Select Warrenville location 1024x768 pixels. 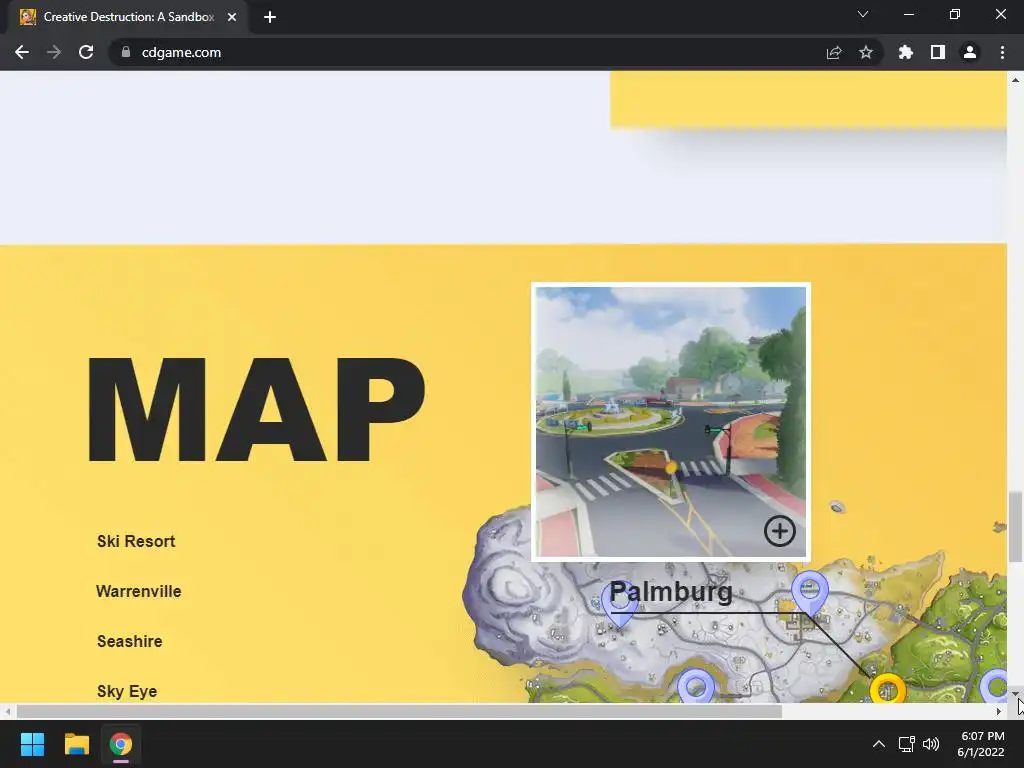click(138, 592)
